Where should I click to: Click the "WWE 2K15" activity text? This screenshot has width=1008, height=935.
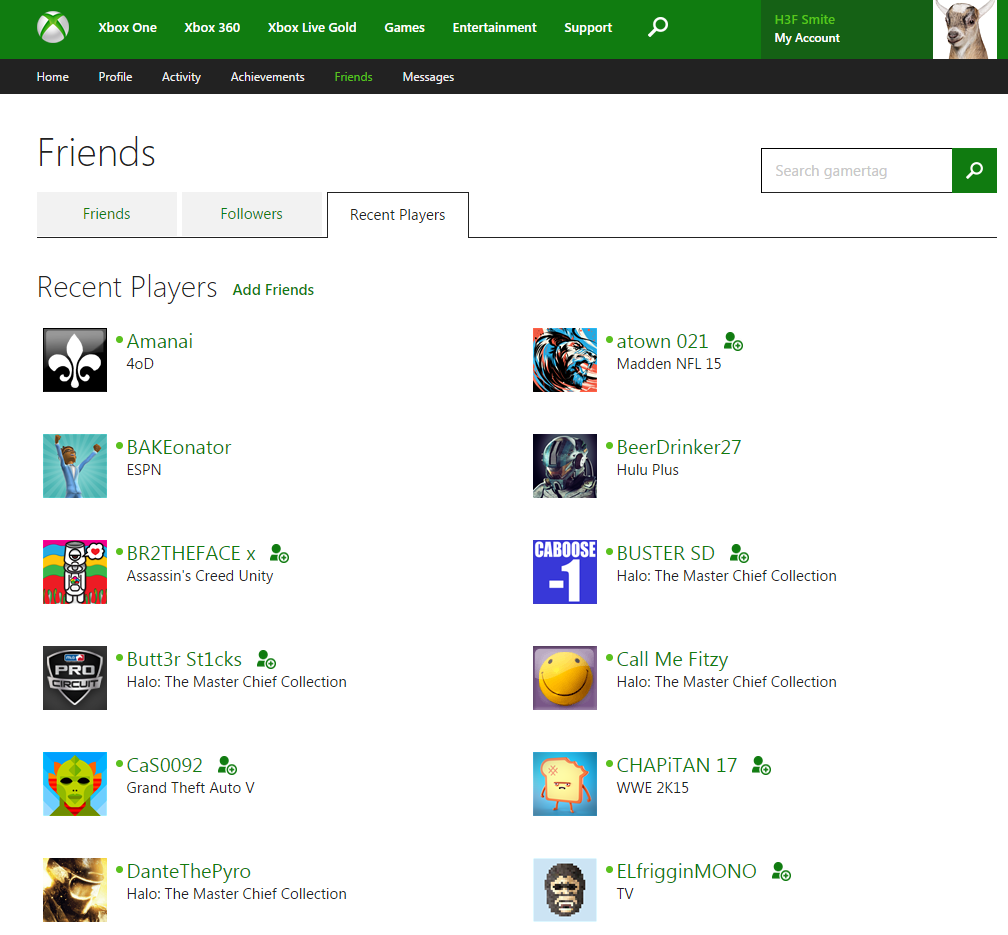tap(652, 788)
